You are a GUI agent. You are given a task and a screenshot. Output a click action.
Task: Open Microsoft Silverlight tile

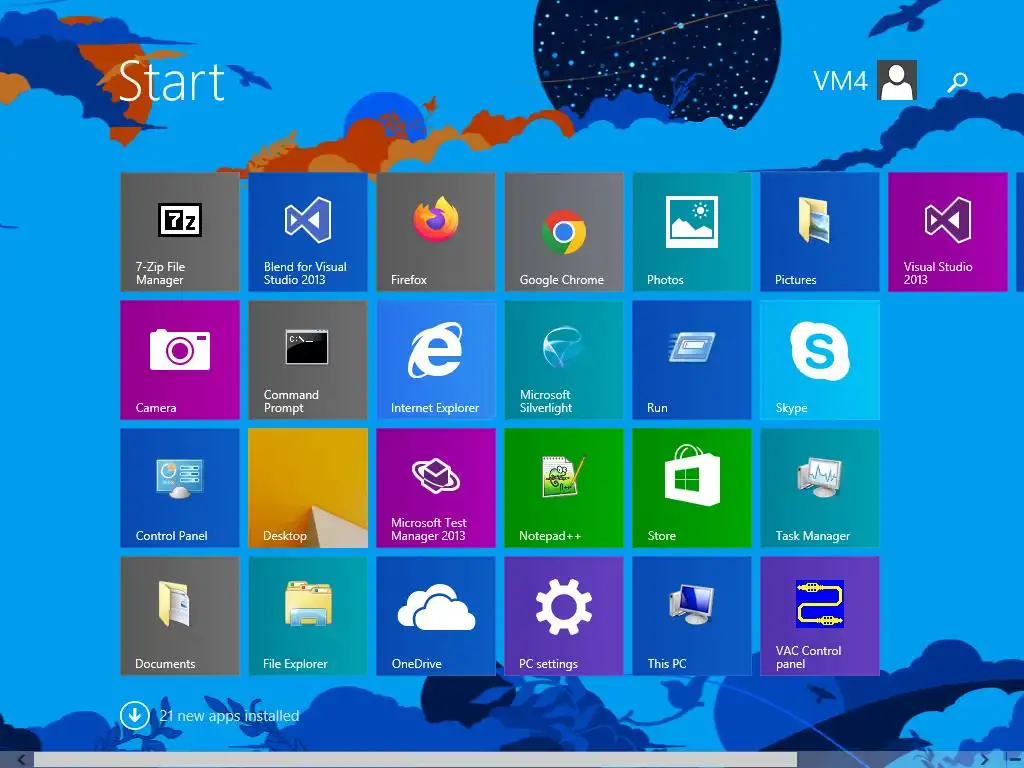564,360
